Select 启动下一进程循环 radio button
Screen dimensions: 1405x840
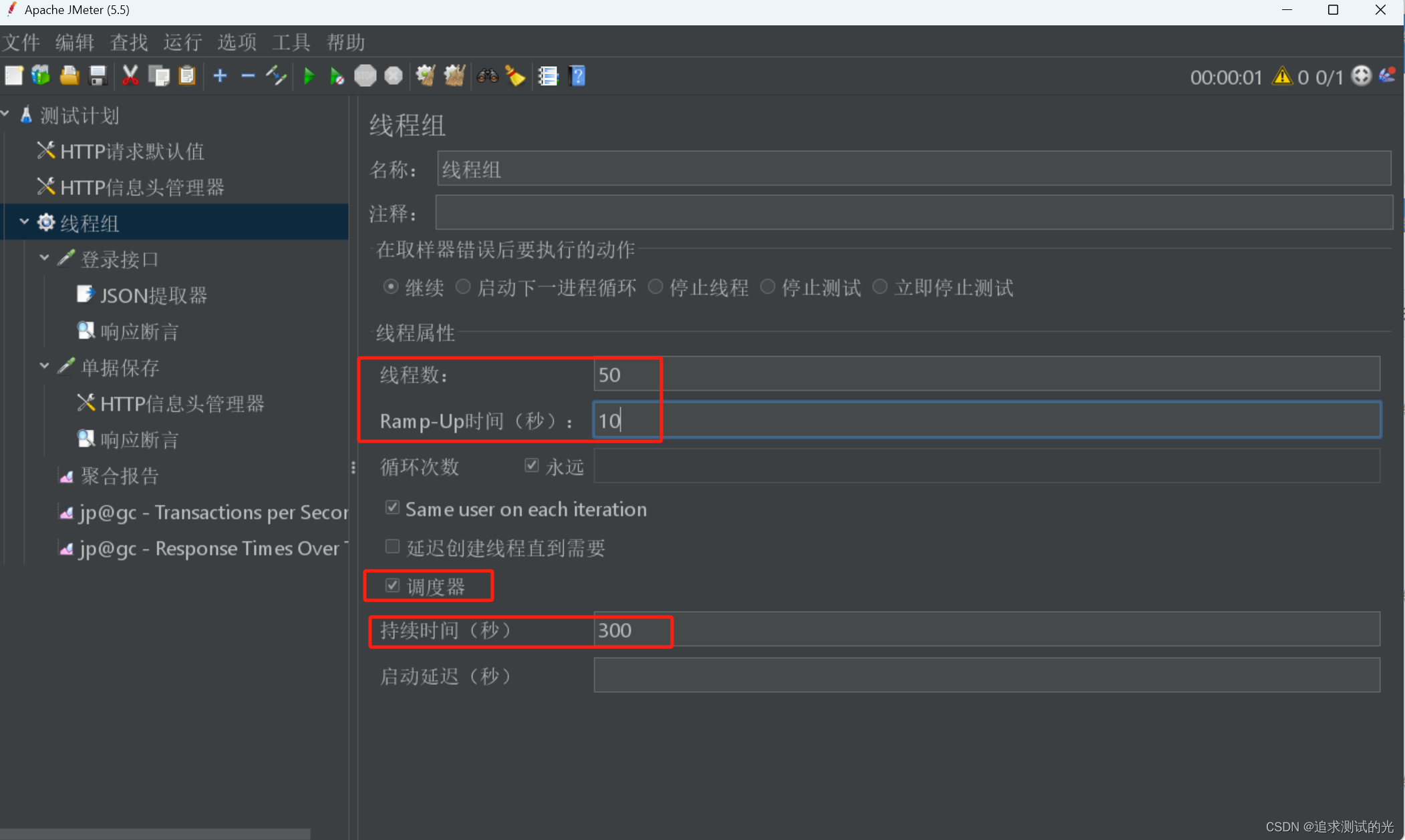463,287
